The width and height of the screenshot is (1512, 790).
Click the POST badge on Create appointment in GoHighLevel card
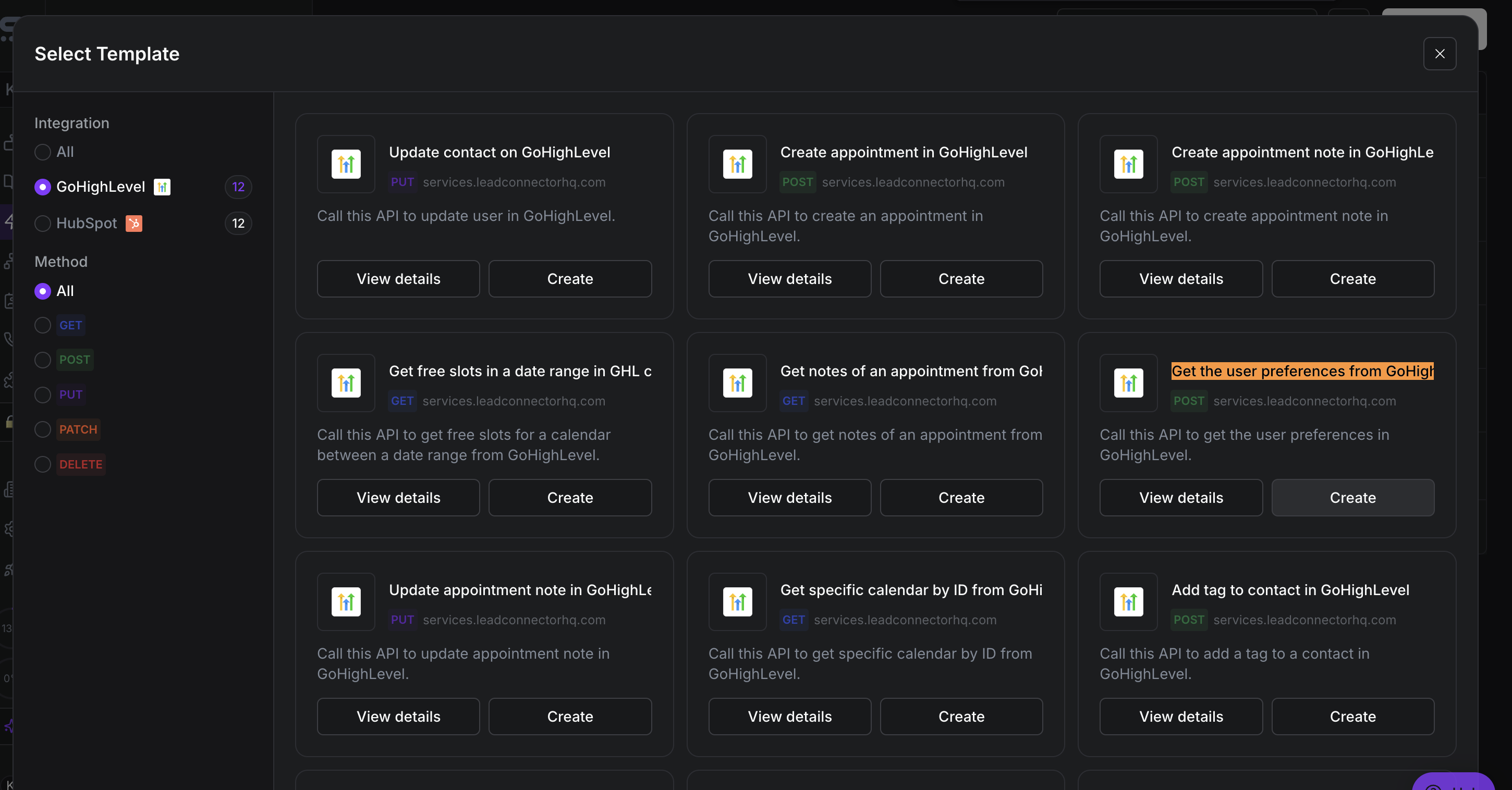(798, 182)
